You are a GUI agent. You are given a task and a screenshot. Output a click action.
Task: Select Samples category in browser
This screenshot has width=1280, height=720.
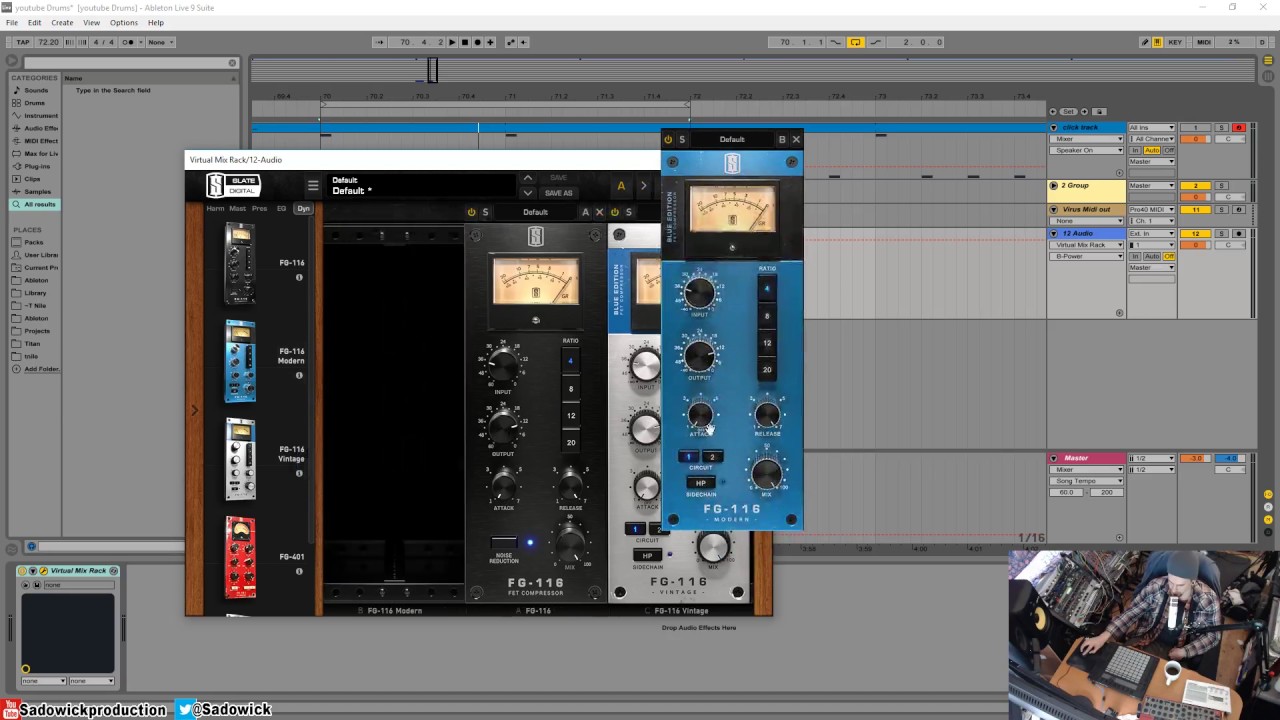[x=35, y=191]
